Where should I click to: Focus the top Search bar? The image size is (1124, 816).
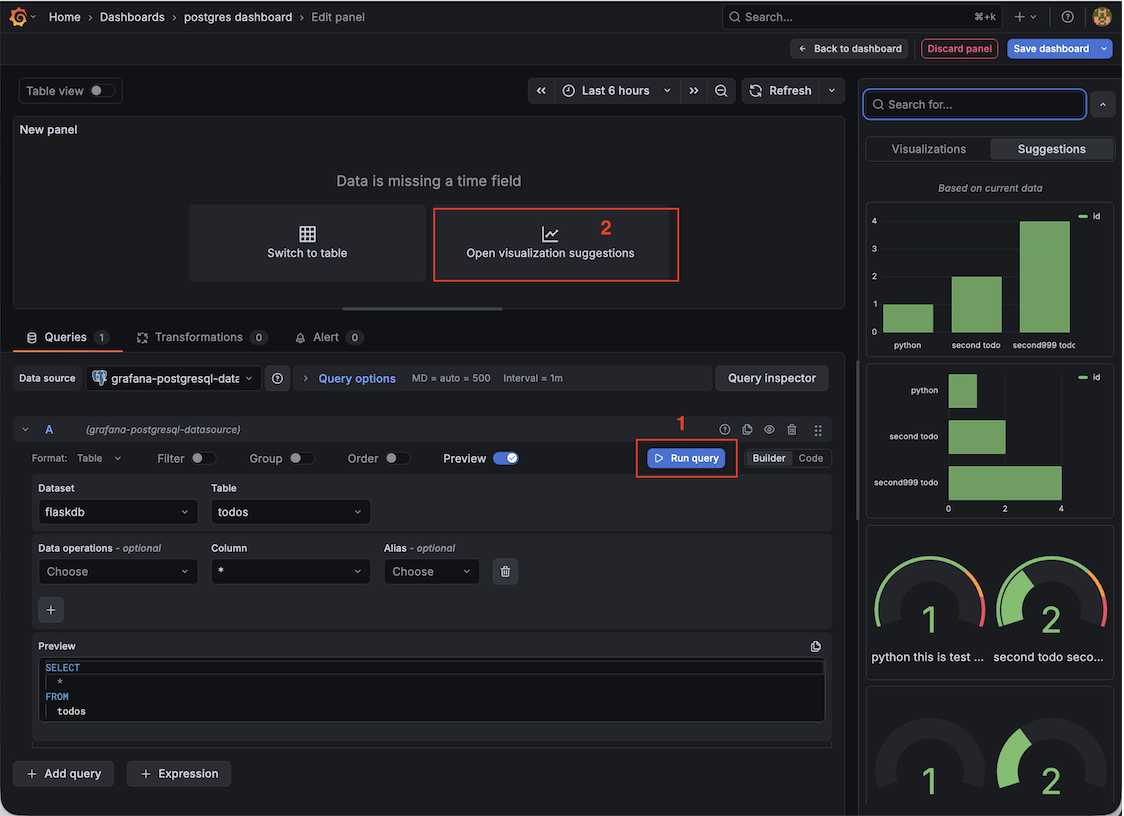[x=862, y=16]
